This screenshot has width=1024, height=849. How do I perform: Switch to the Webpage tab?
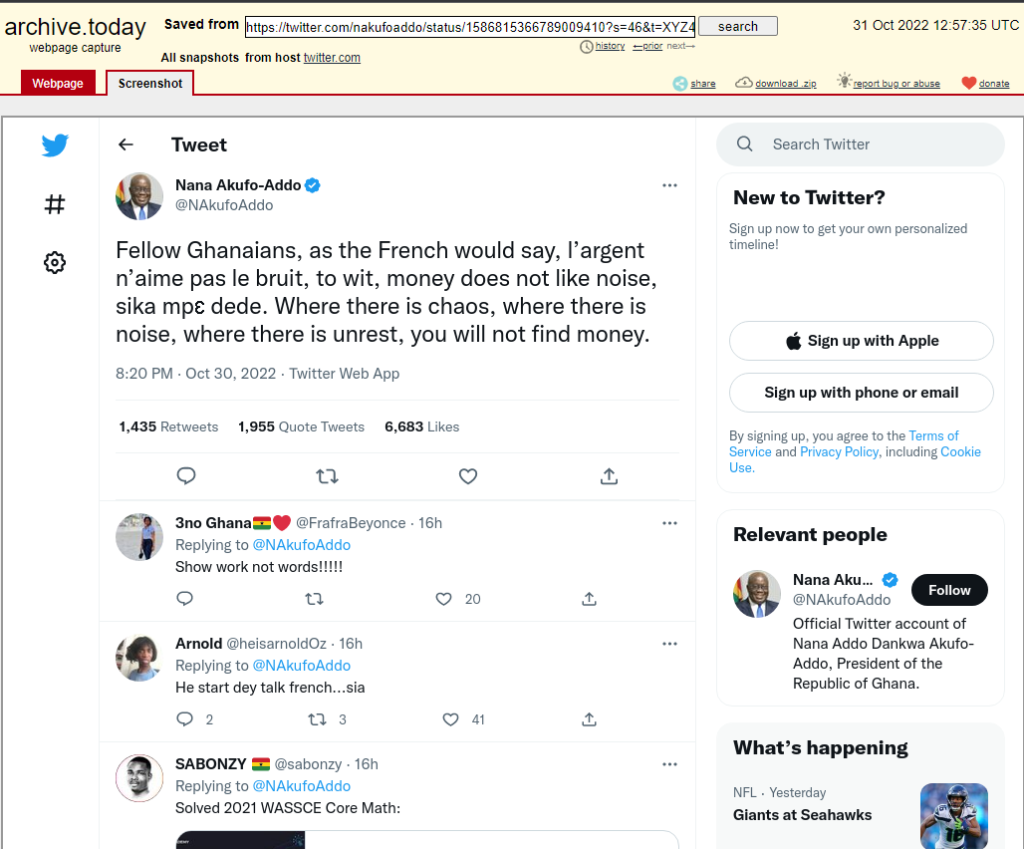[58, 83]
